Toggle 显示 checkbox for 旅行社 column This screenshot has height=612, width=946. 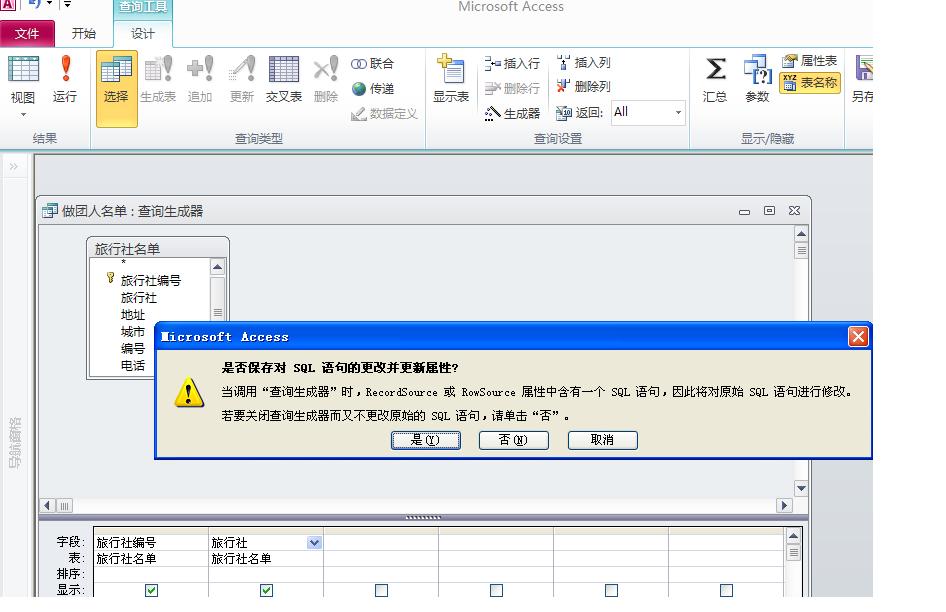(x=266, y=590)
